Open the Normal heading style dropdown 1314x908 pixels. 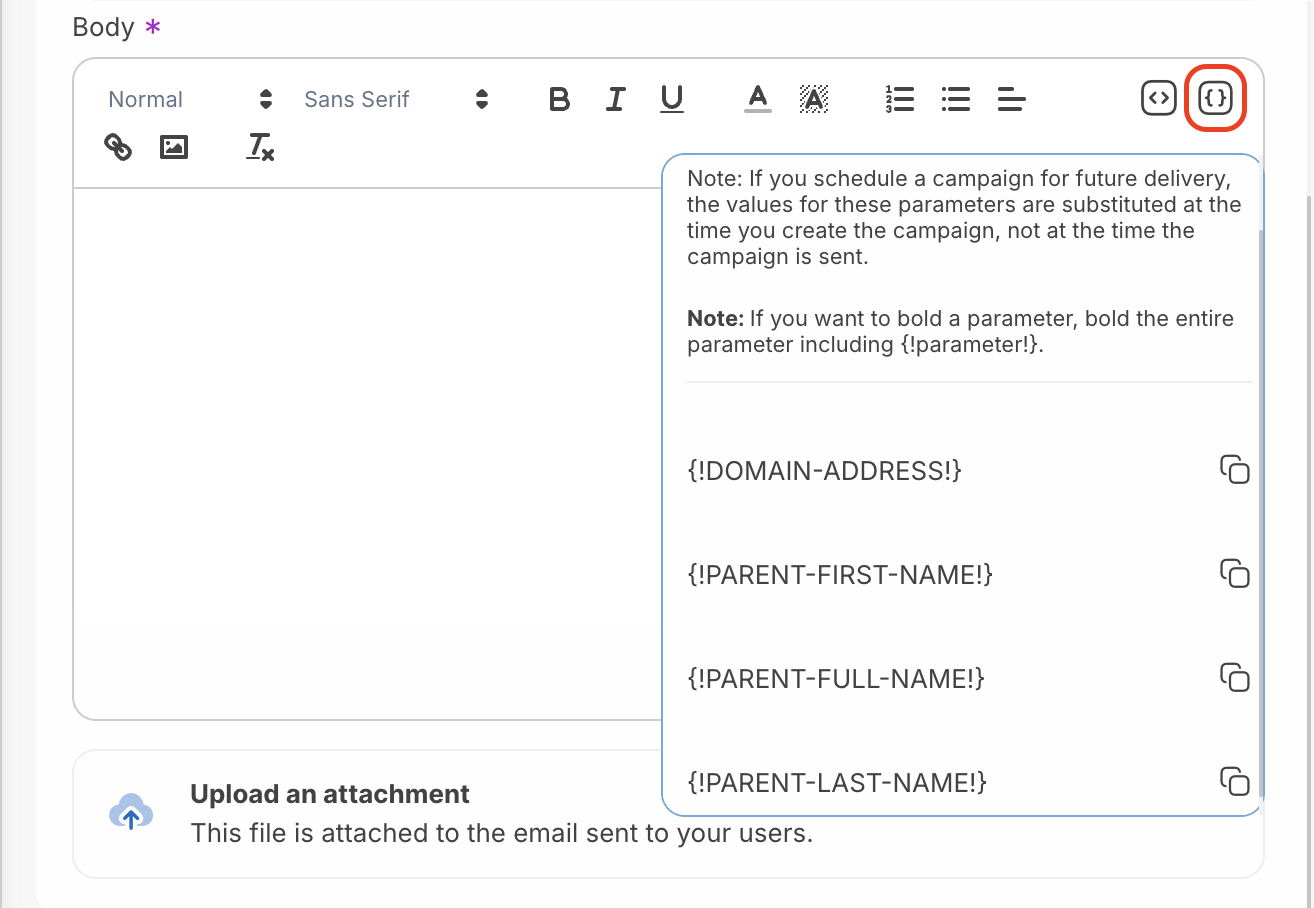[x=190, y=99]
